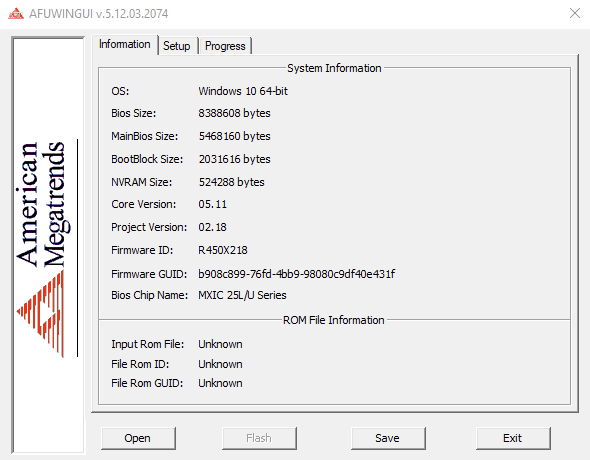Viewport: 590px width, 460px height.
Task: Click the 'File Rom ID:' label
Action: (x=140, y=364)
